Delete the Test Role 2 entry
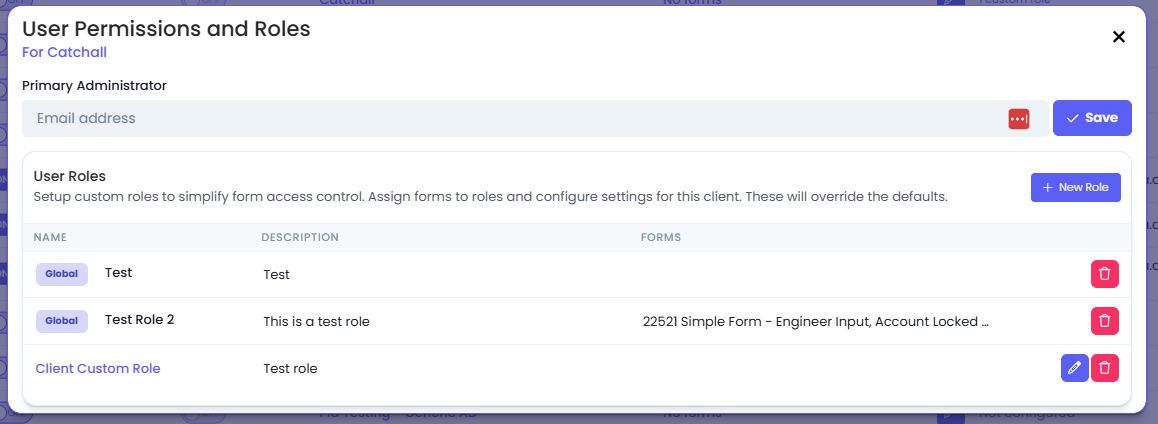Viewport: 1158px width, 424px height. (1104, 321)
